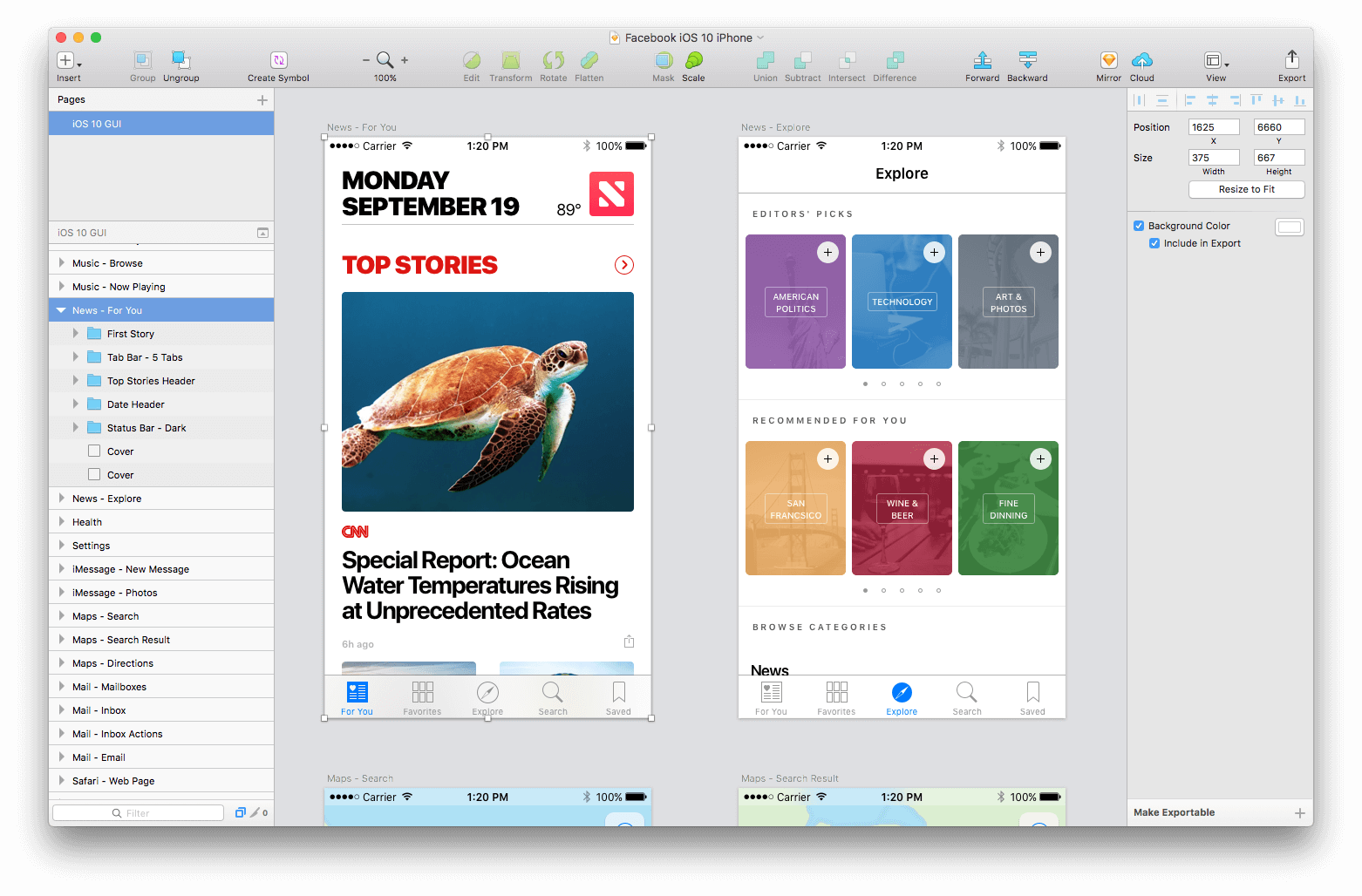Click the Technology card in Explore
This screenshot has width=1362, height=896.
902,302
